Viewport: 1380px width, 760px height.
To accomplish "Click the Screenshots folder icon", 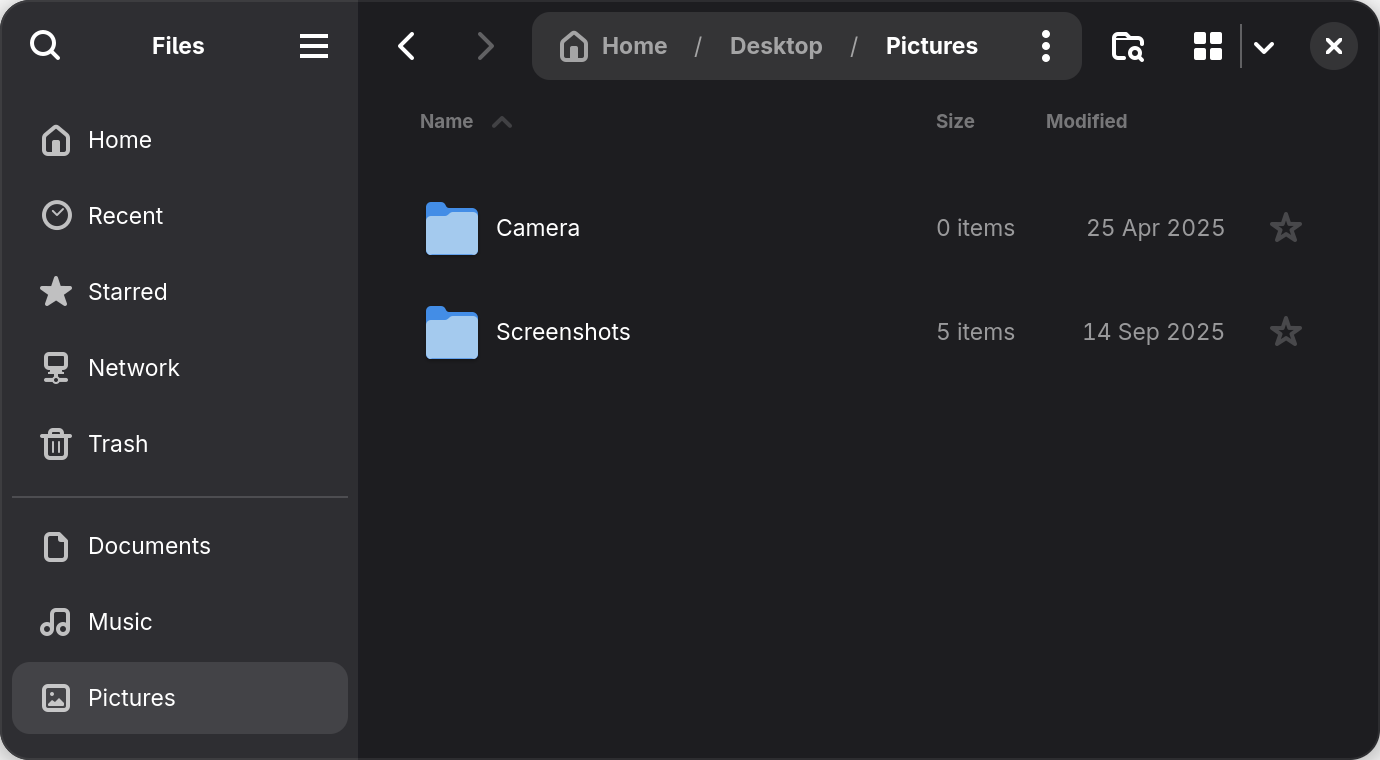I will (452, 333).
